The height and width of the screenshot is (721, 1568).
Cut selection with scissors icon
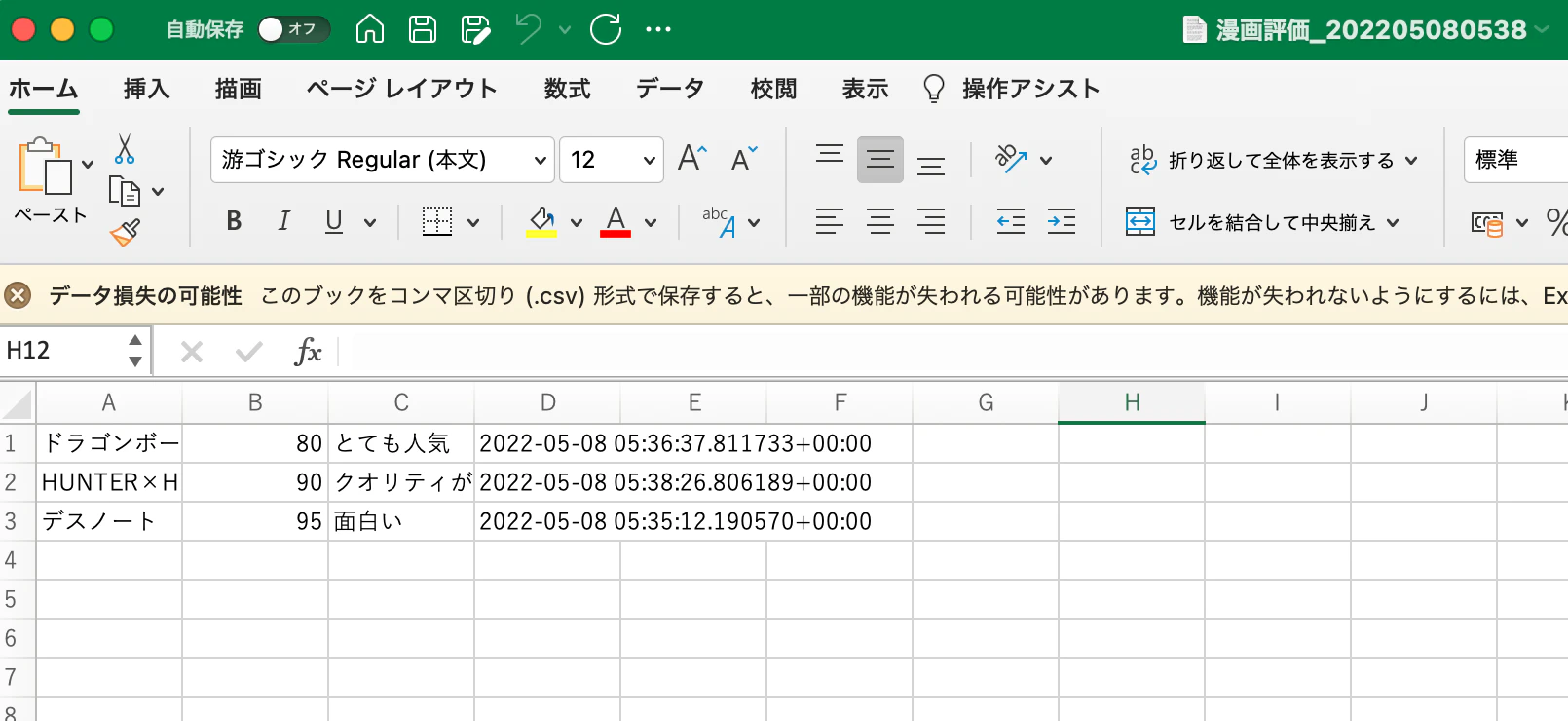(125, 149)
